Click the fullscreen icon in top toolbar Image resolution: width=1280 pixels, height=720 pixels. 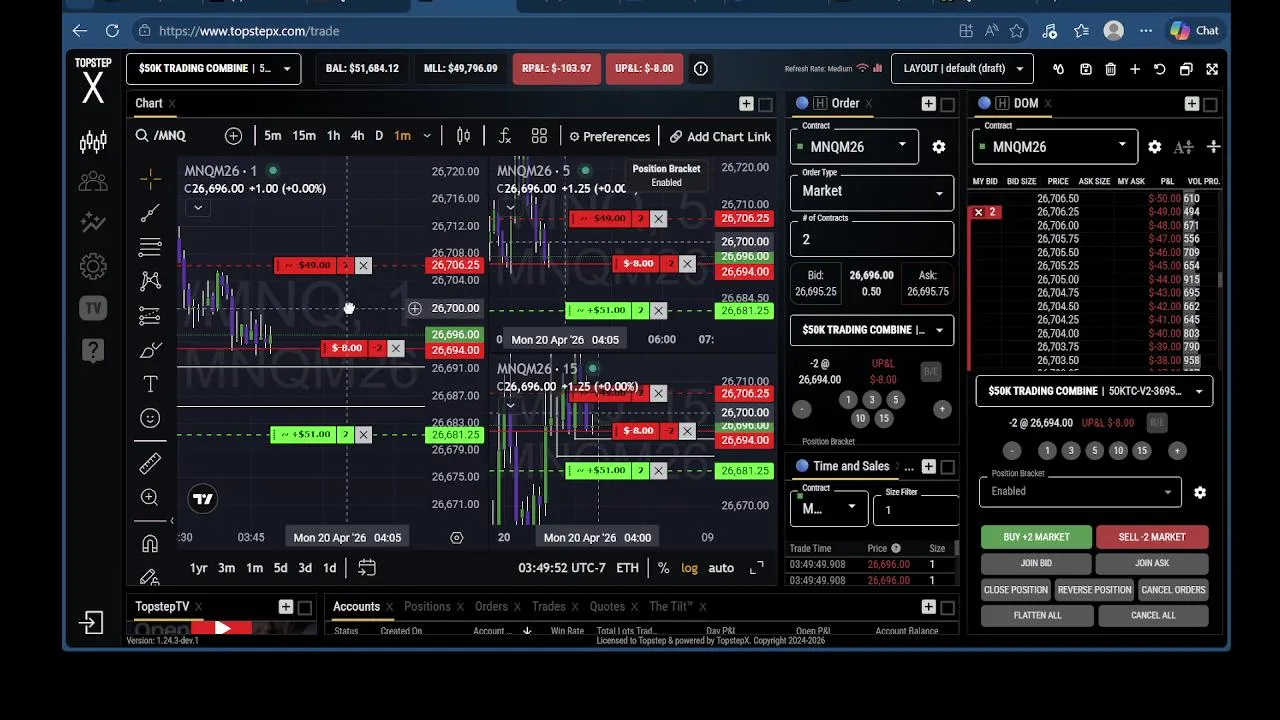pyautogui.click(x=1212, y=69)
